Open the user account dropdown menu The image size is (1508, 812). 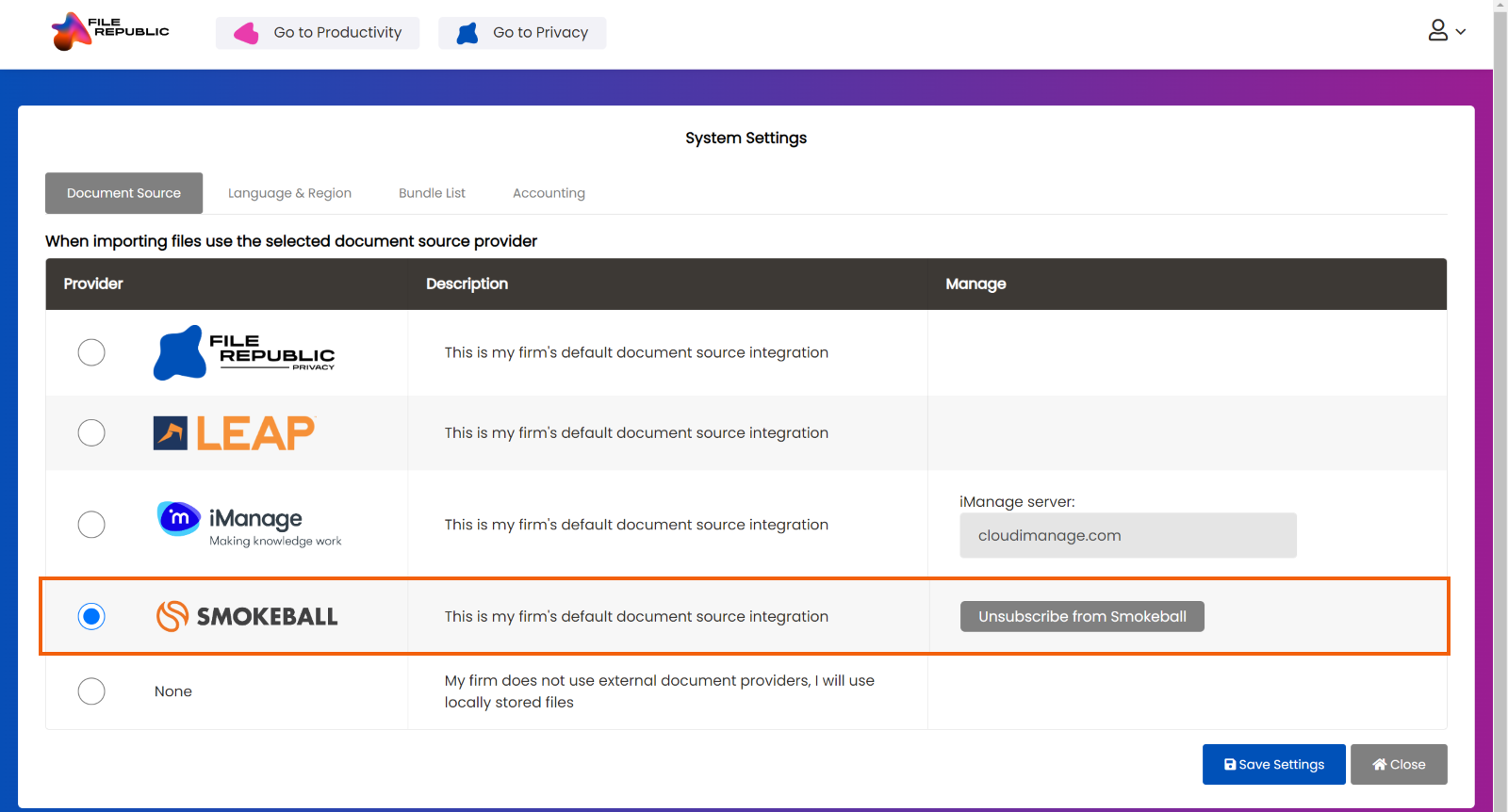point(1447,31)
